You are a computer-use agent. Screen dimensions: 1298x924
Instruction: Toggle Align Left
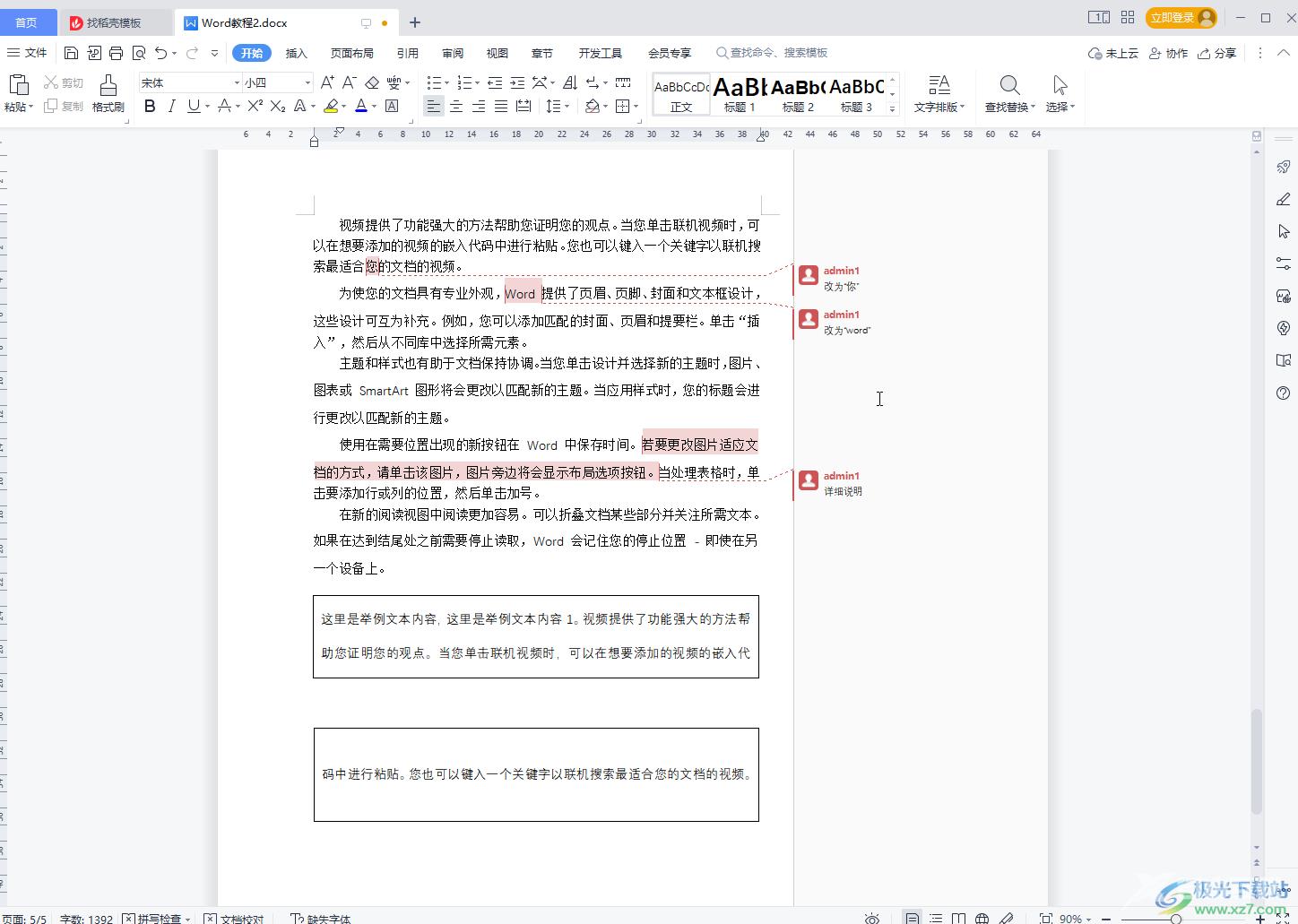(x=433, y=106)
